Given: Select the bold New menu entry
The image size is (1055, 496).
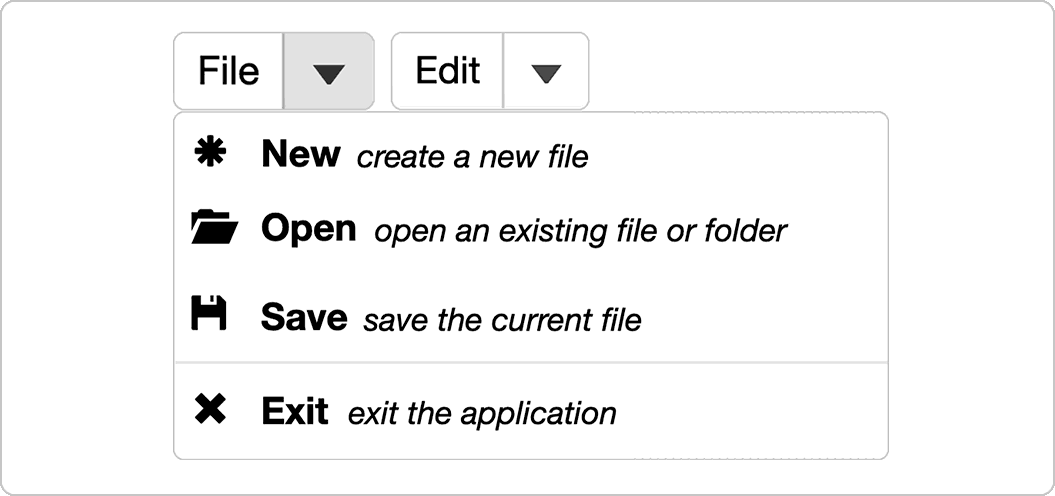Looking at the screenshot, I should [x=301, y=154].
